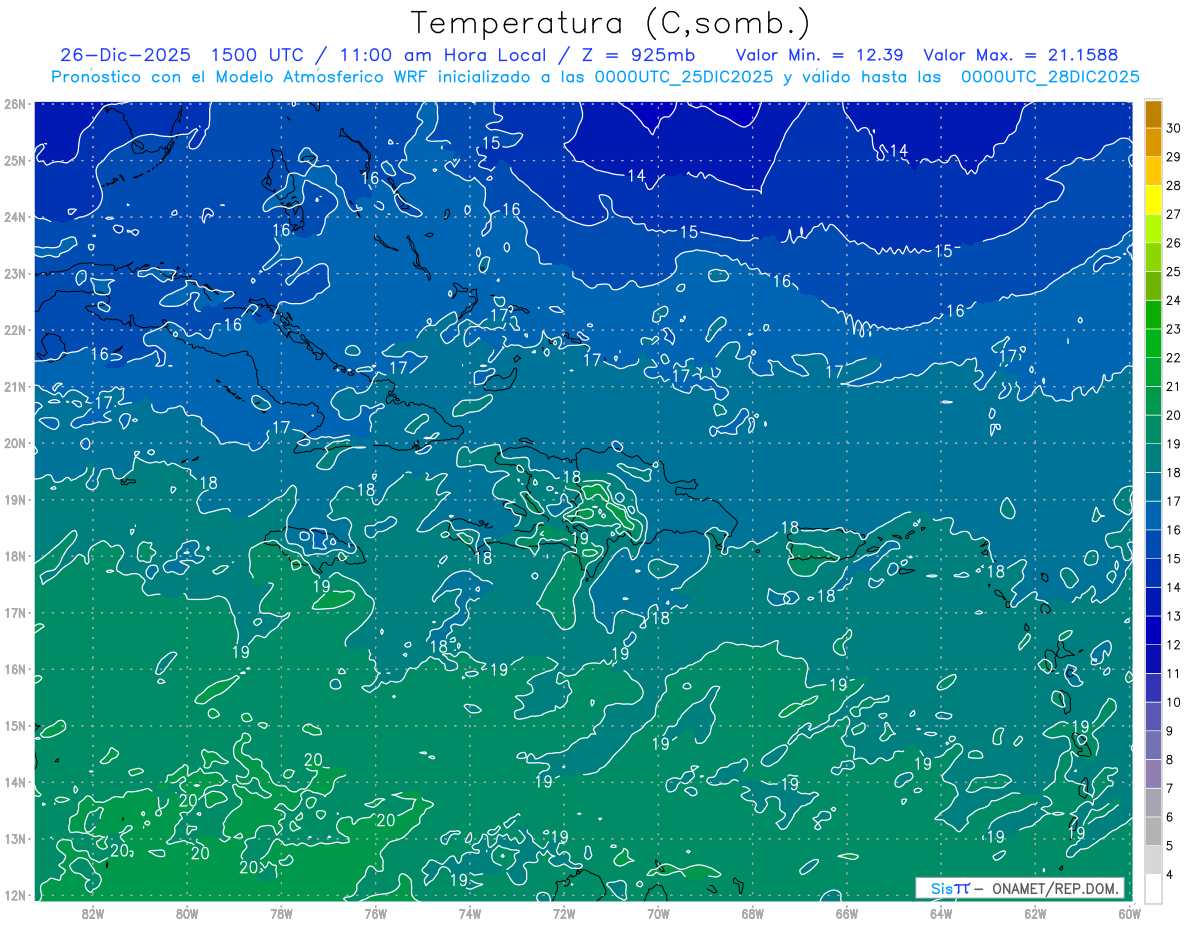
Task: Click the '22N' latitude axis label
Action: [15, 330]
